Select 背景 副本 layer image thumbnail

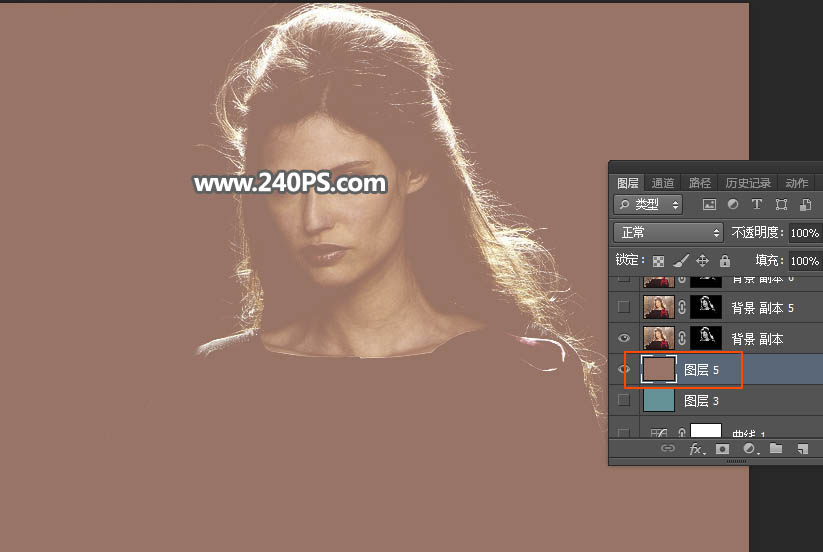(x=659, y=338)
